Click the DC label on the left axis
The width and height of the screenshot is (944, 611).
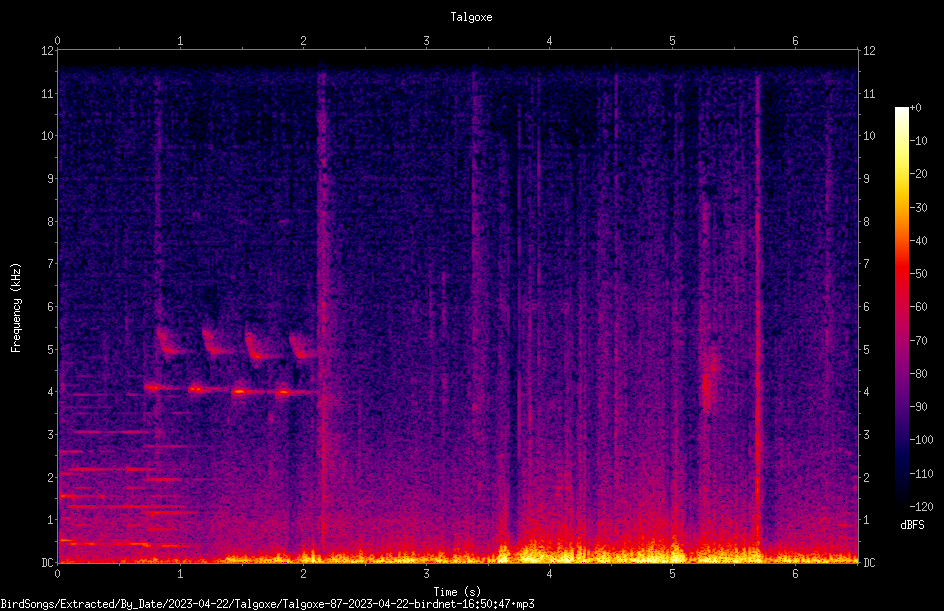tap(48, 562)
